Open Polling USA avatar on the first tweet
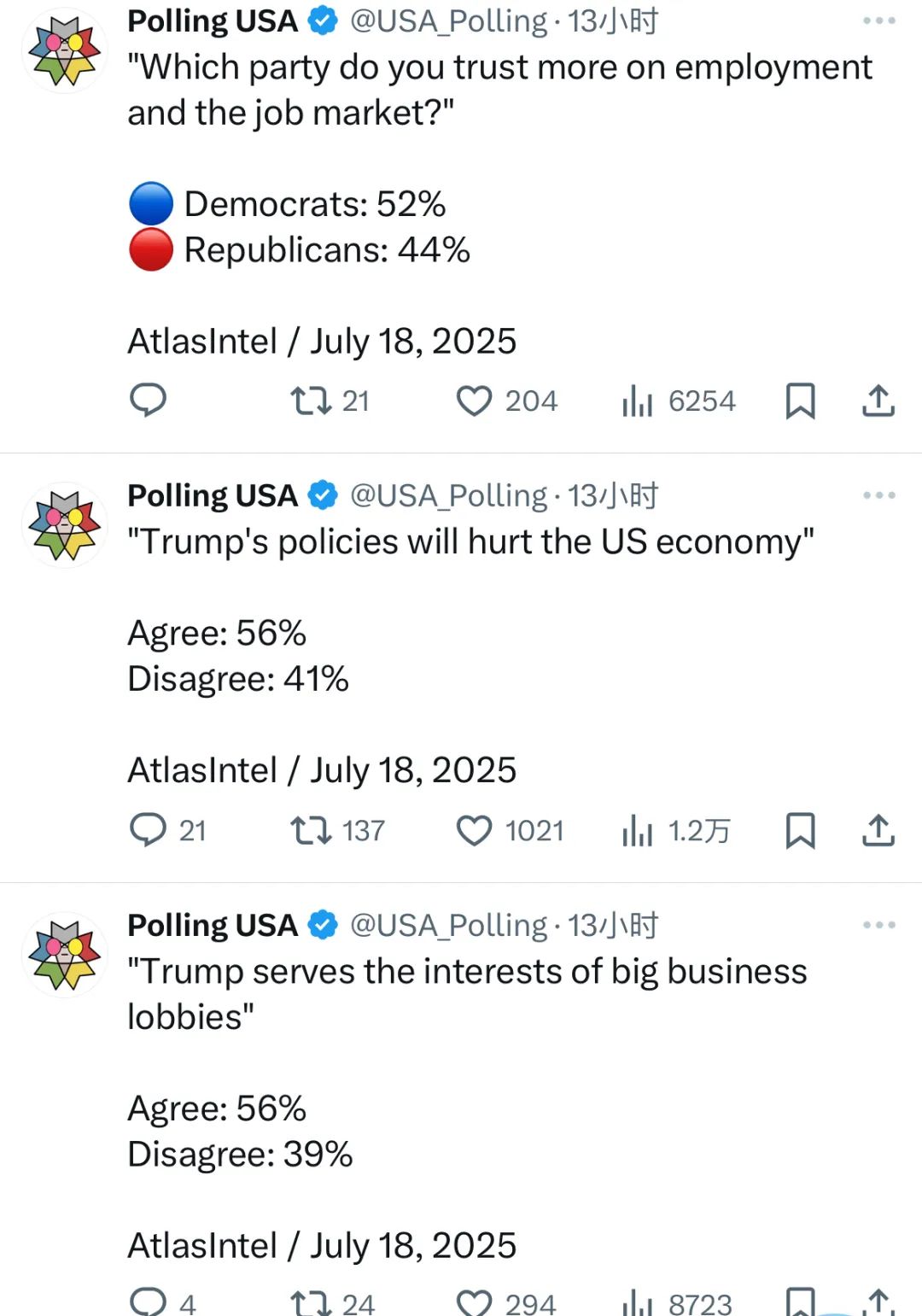Image resolution: width=922 pixels, height=1316 pixels. click(x=65, y=50)
